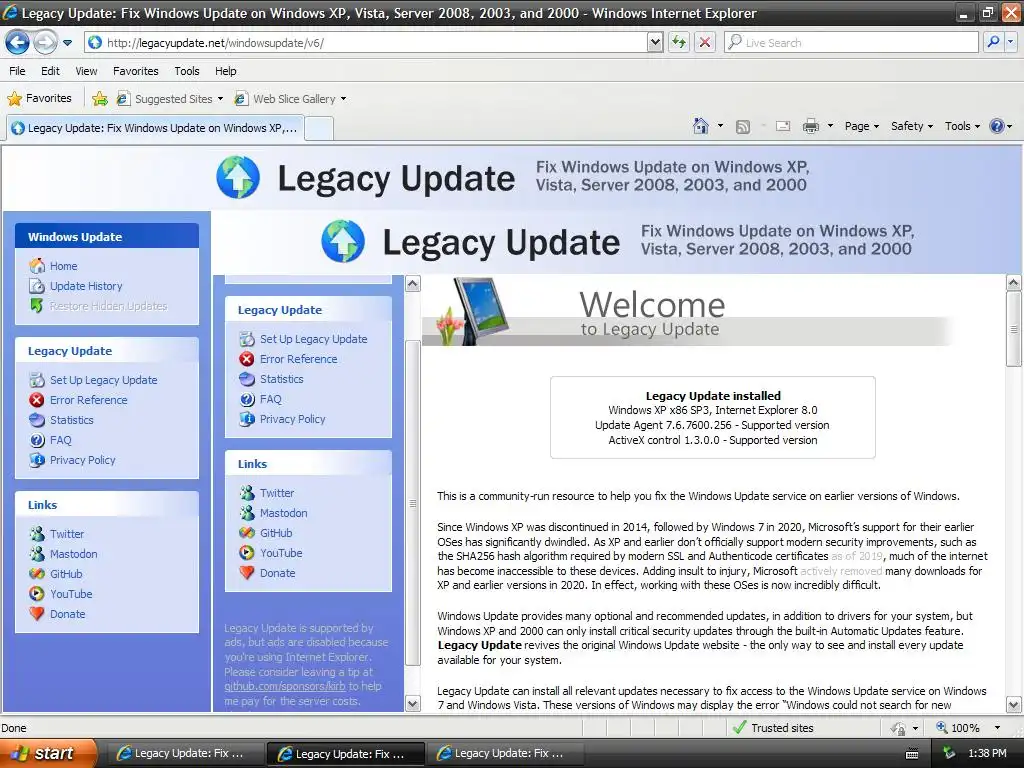1024x768 pixels.
Task: Click GitHub icon in outer sidebar Links
Action: click(x=37, y=574)
